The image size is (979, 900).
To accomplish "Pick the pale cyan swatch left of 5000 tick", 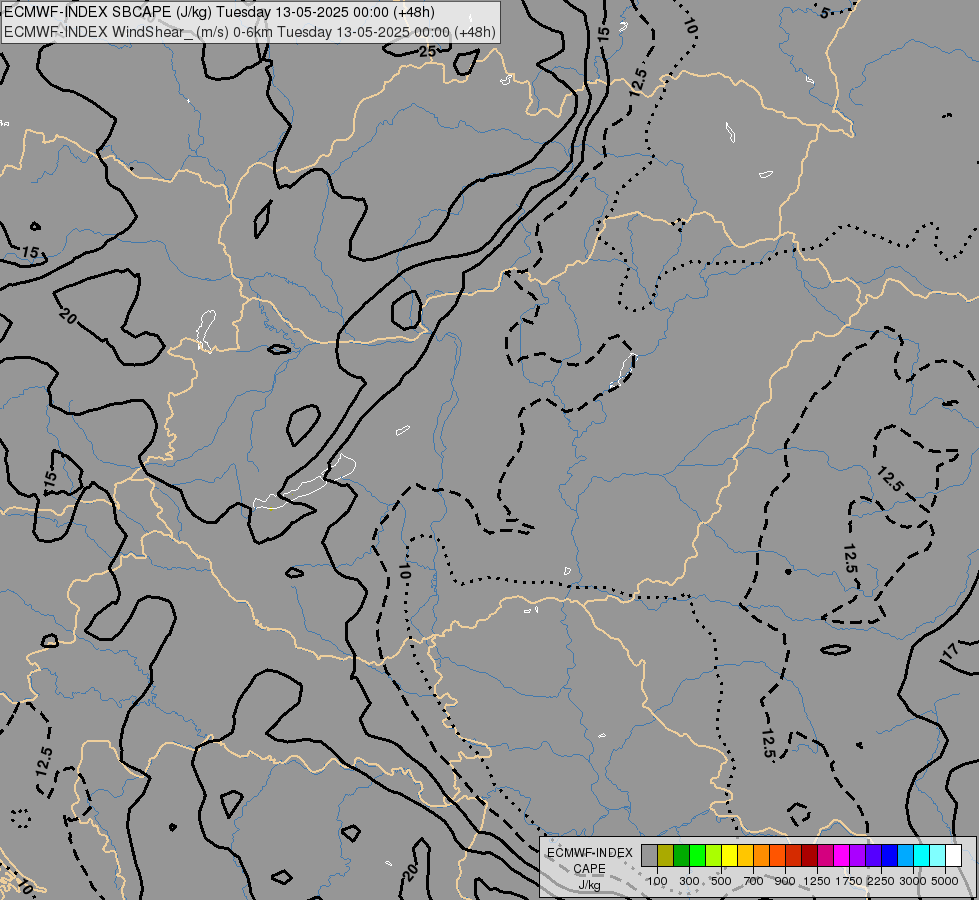I will click(x=937, y=855).
